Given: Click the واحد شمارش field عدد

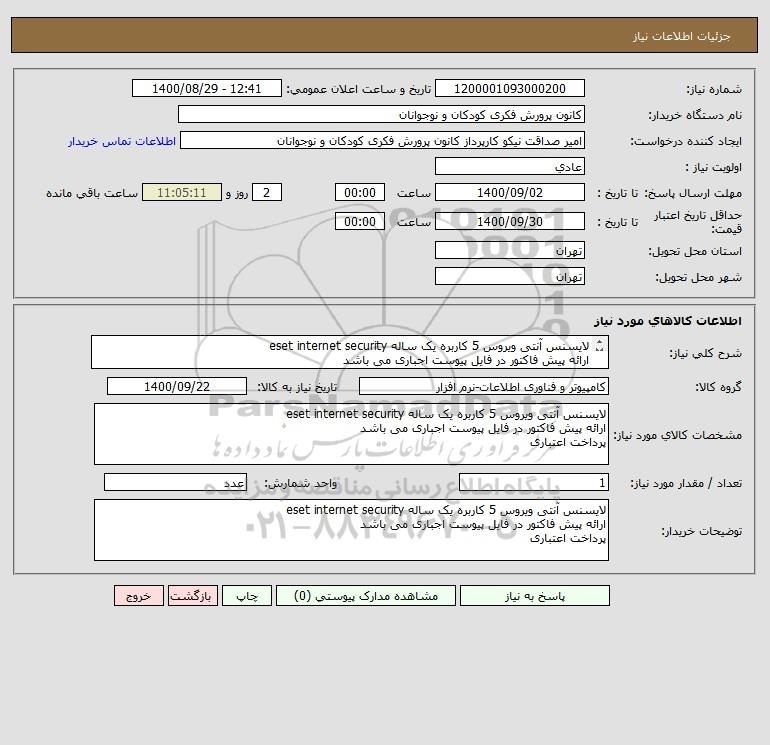Looking at the screenshot, I should point(175,482).
